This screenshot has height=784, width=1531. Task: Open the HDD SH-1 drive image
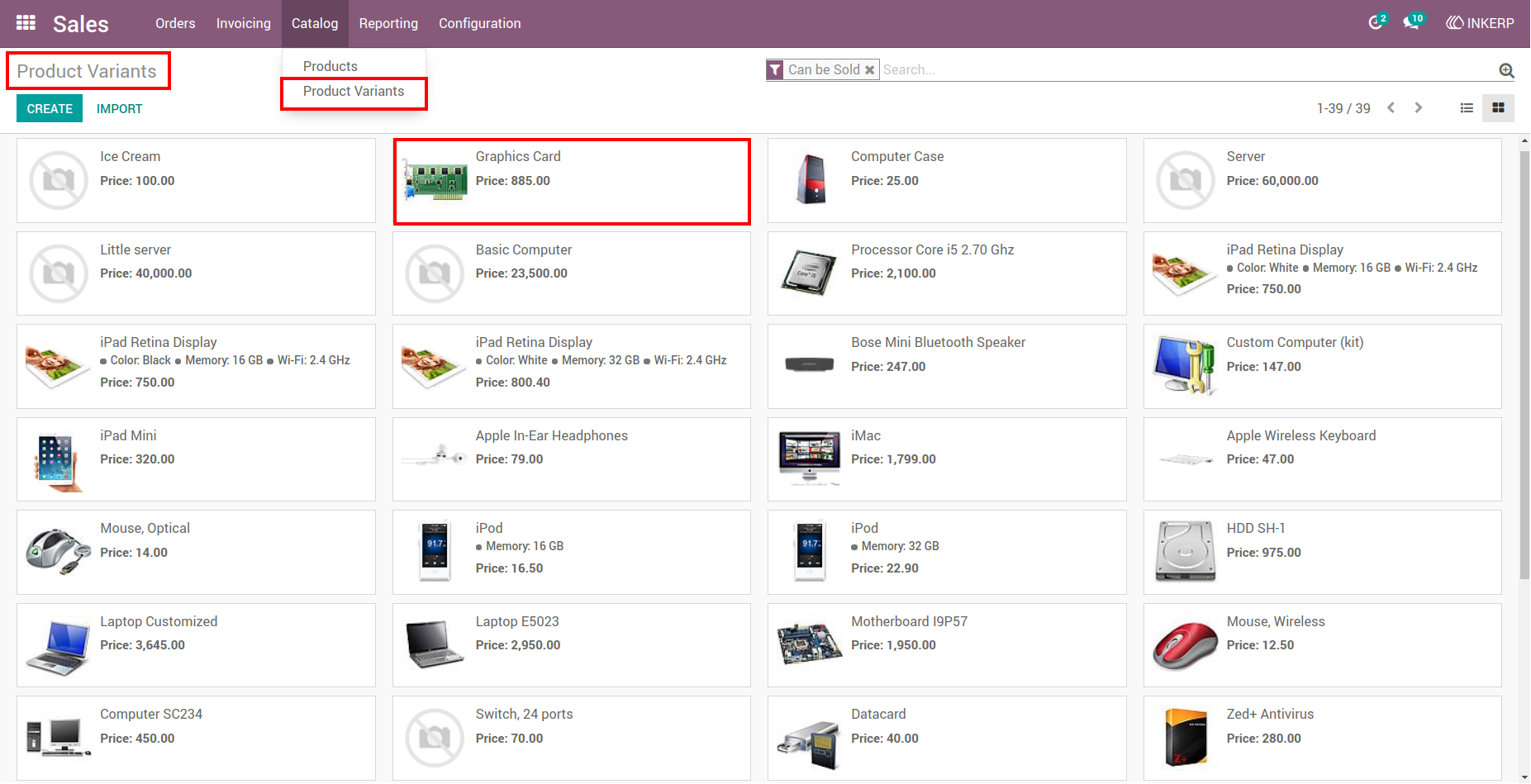pyautogui.click(x=1186, y=552)
